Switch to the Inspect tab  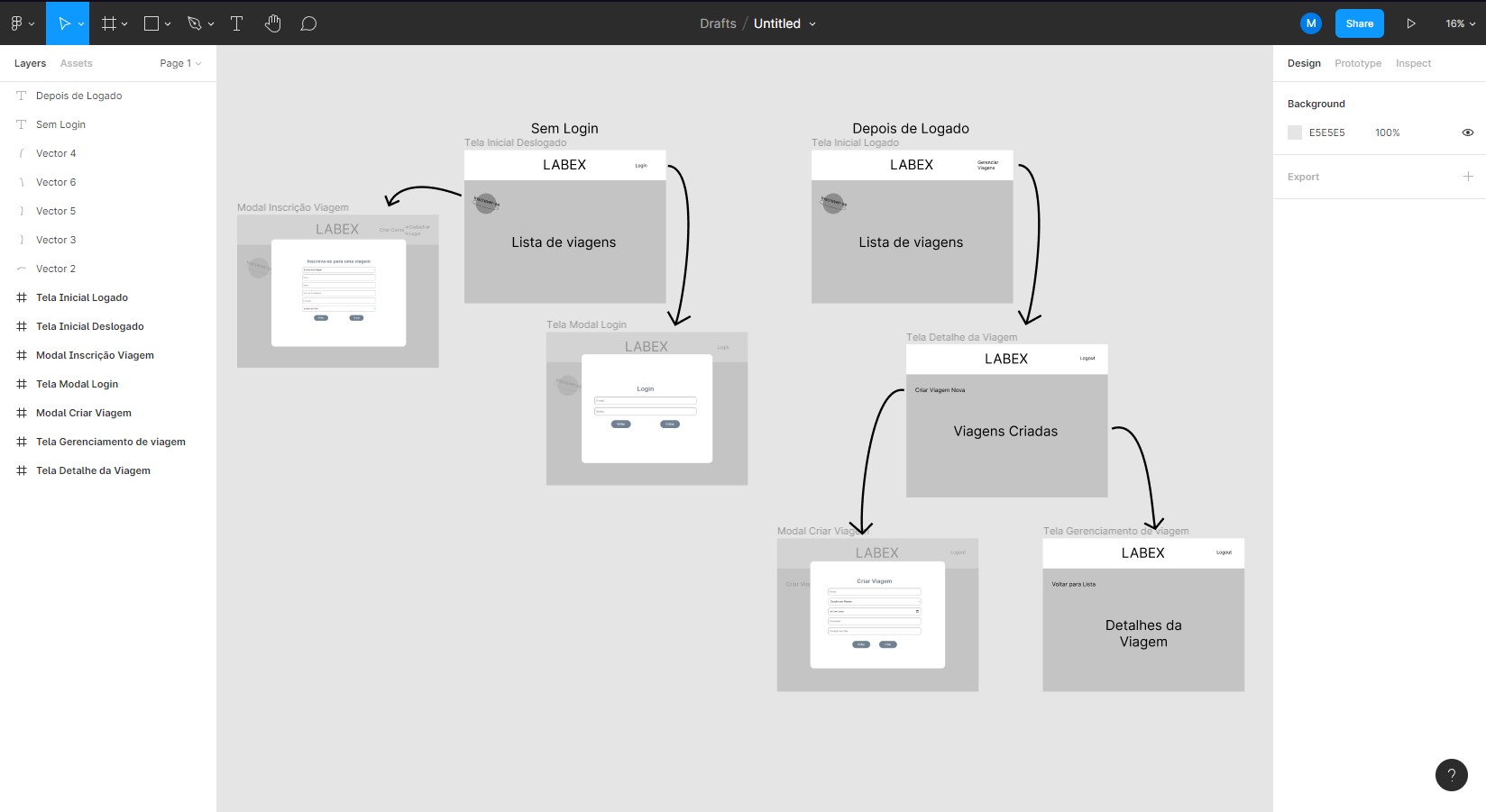(x=1413, y=63)
